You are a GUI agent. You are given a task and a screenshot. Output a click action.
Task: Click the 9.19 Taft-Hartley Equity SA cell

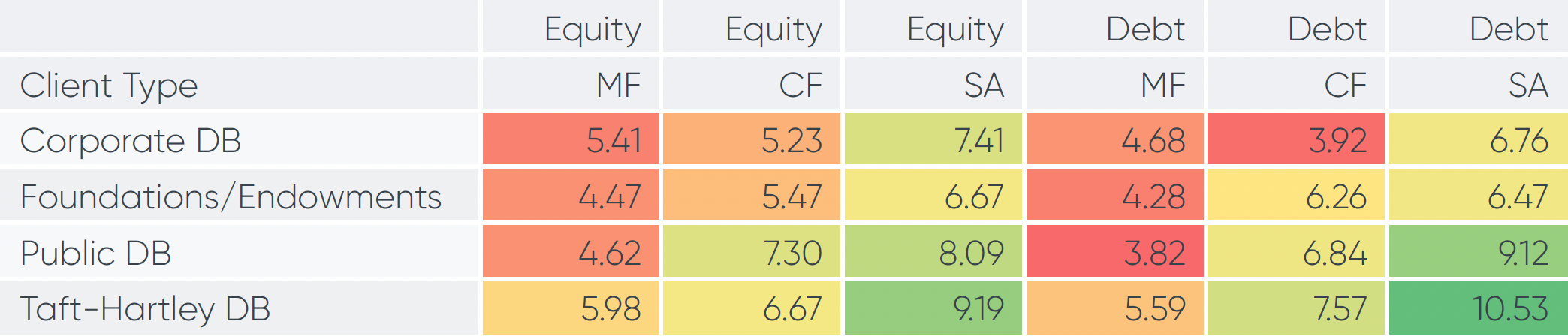click(x=933, y=308)
